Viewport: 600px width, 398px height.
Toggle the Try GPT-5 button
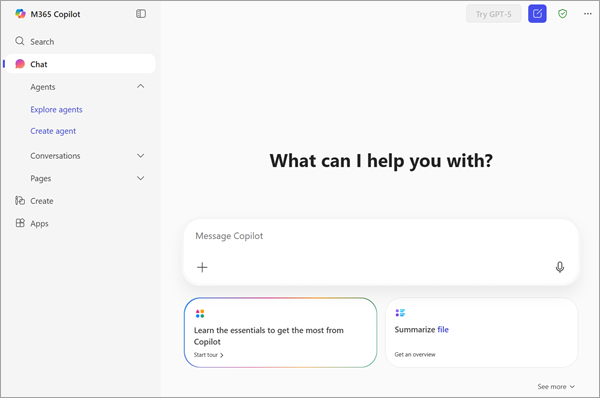point(494,14)
